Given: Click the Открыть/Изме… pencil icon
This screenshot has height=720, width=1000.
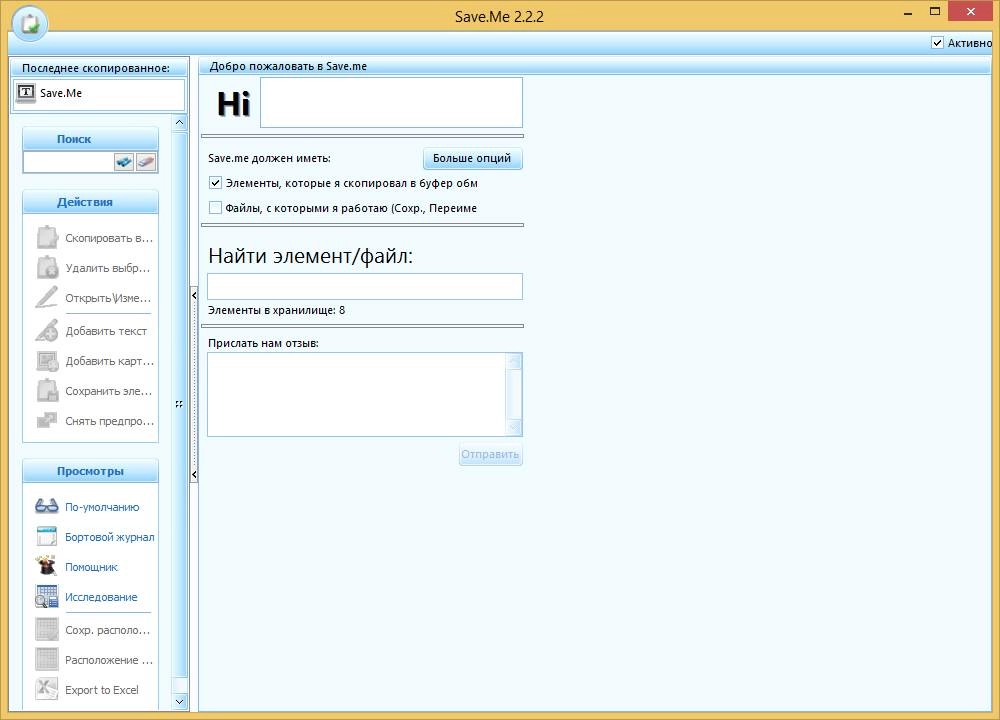Looking at the screenshot, I should pos(47,297).
